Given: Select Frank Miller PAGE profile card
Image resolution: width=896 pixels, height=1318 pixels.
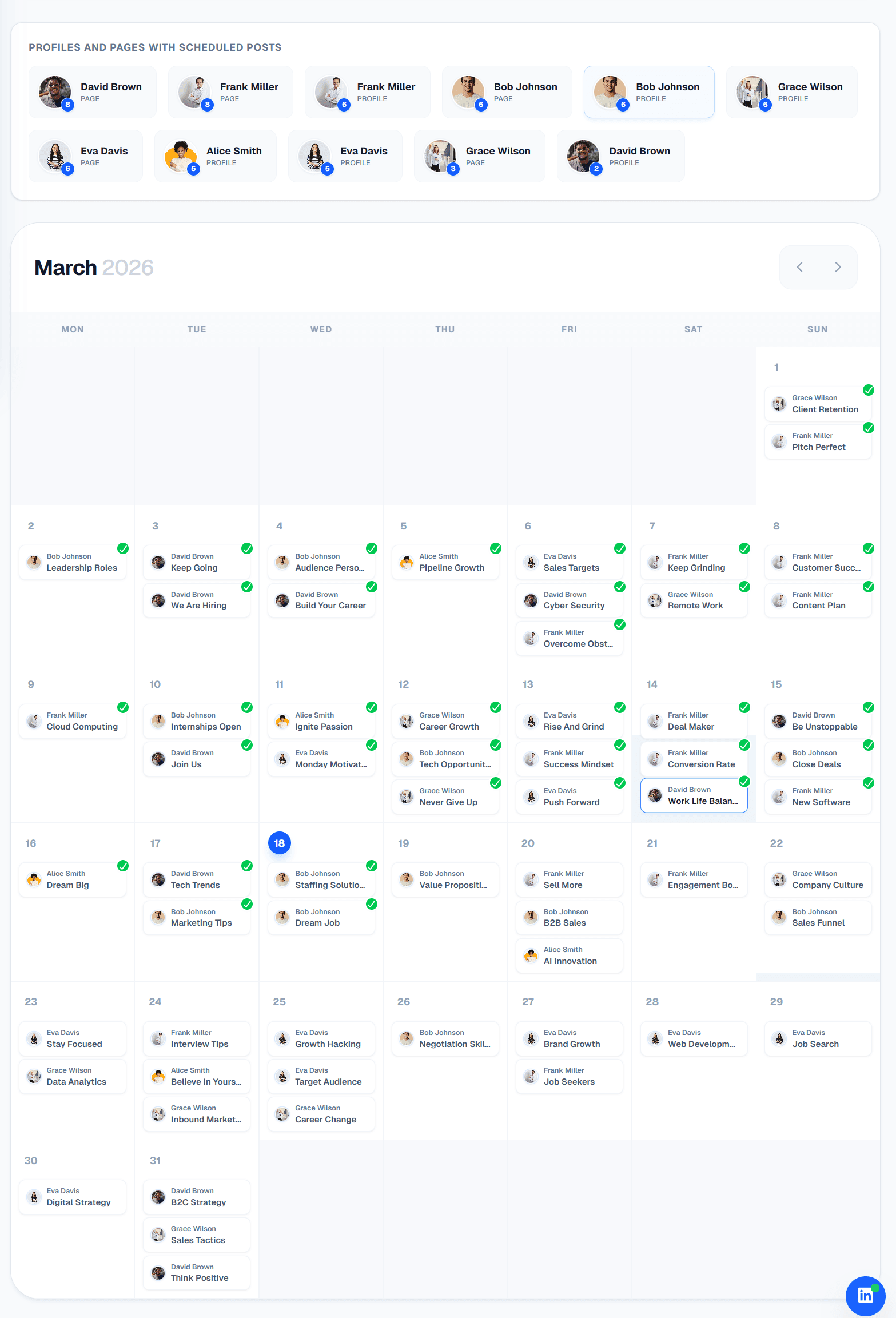Looking at the screenshot, I should (230, 92).
